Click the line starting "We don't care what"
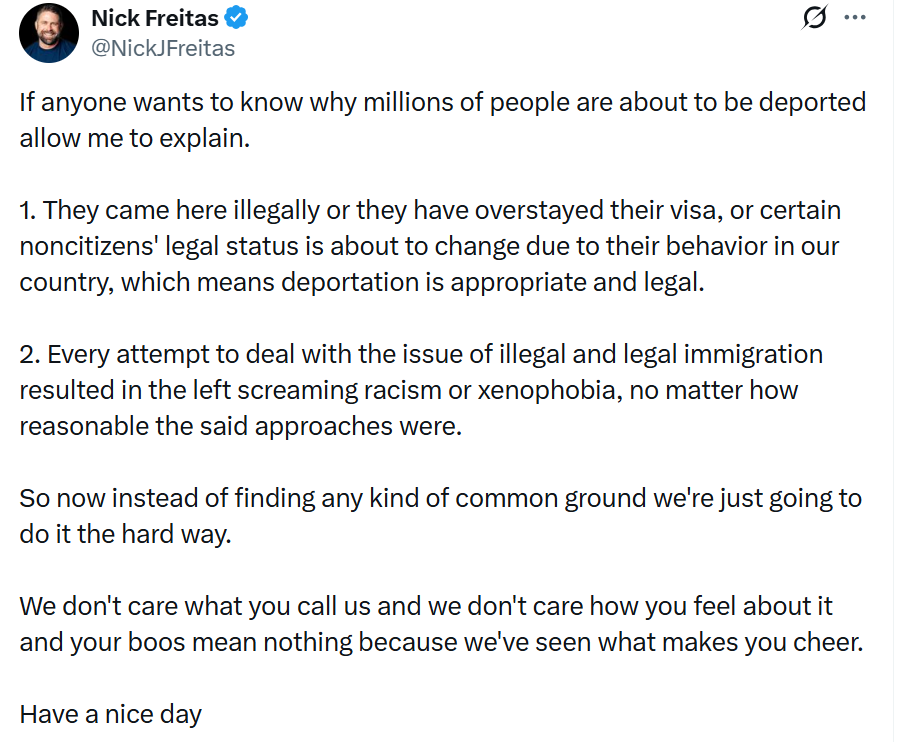 [426, 606]
